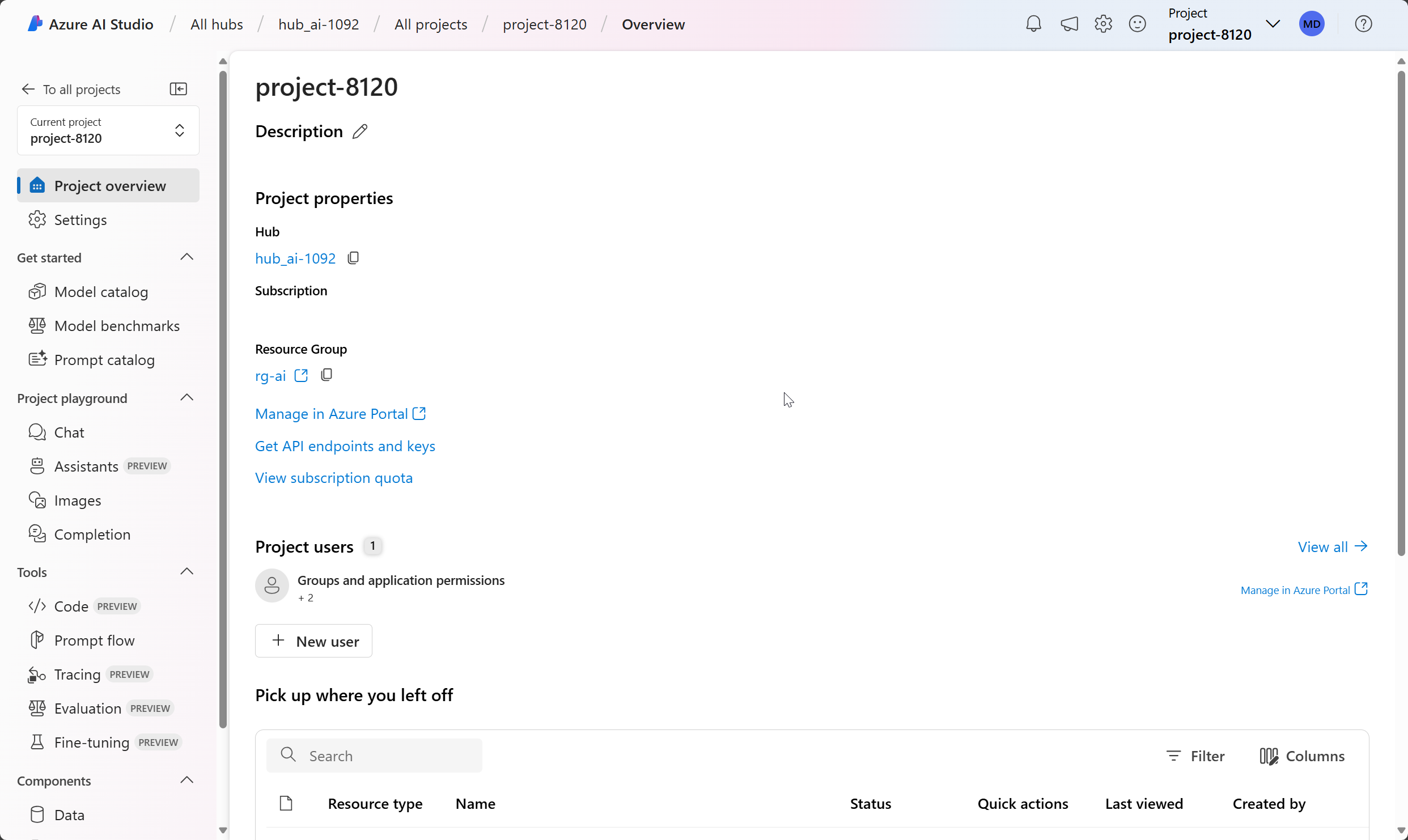Sort by Name column

click(476, 803)
